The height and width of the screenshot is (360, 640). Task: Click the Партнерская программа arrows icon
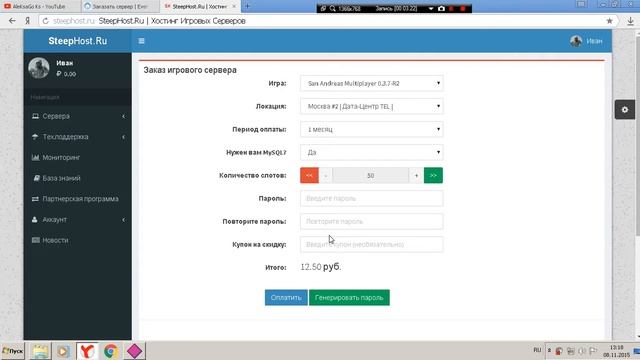click(36, 199)
